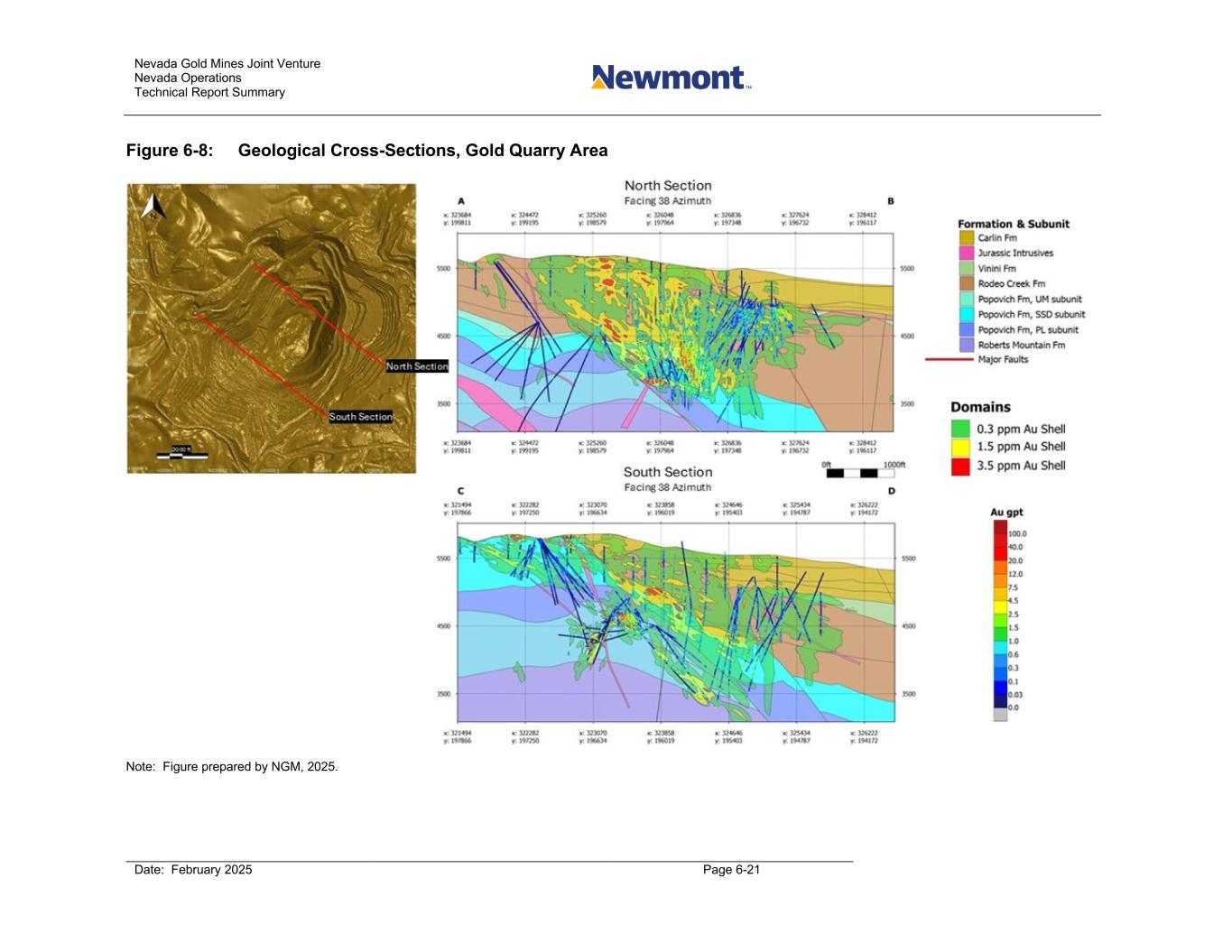Click the Roberts Mountain Fm legend swatch
The height and width of the screenshot is (952, 1232).
pos(967,346)
